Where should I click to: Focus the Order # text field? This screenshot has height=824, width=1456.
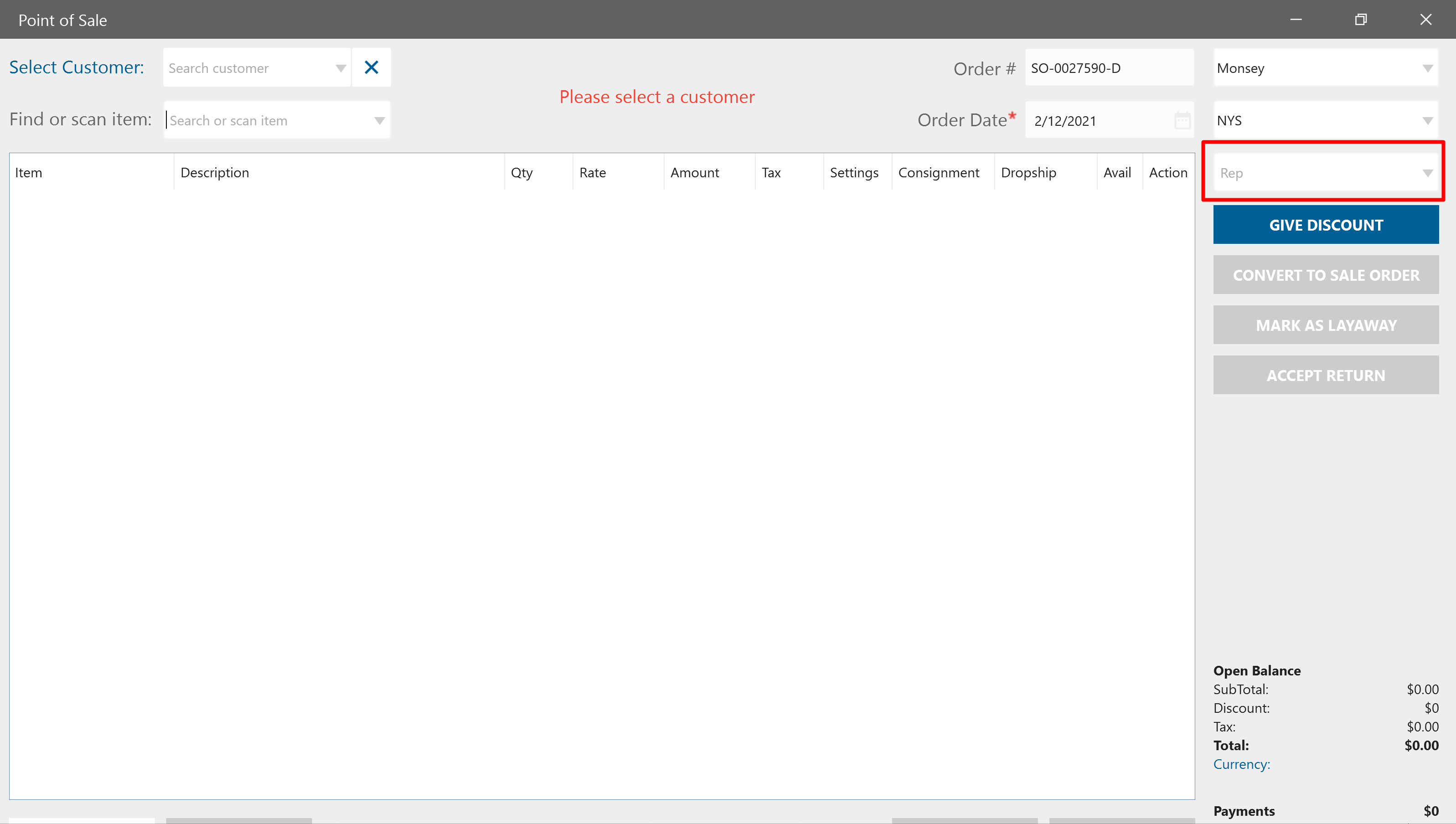pos(1108,68)
